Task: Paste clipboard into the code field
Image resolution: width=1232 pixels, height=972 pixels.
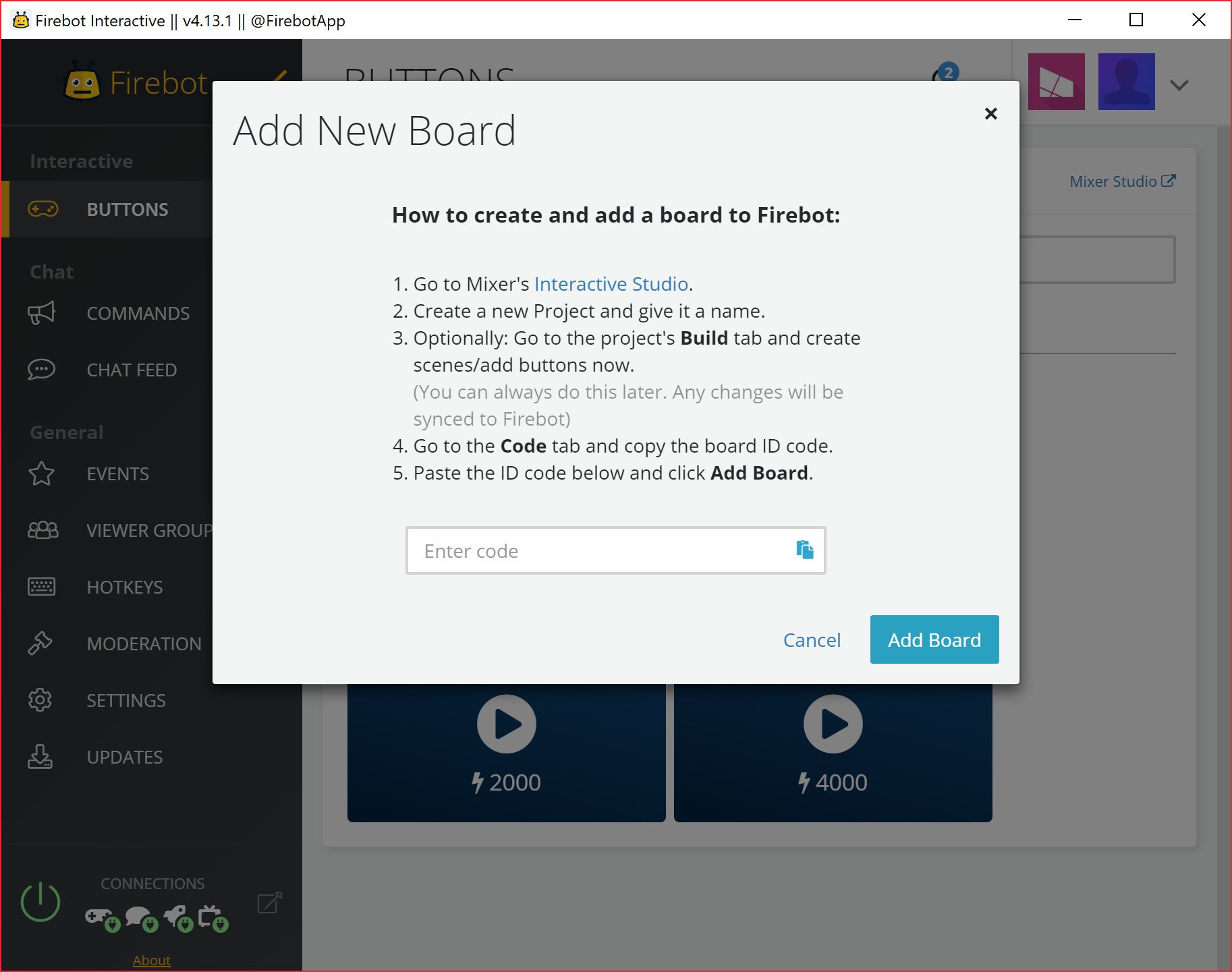Action: (x=804, y=550)
